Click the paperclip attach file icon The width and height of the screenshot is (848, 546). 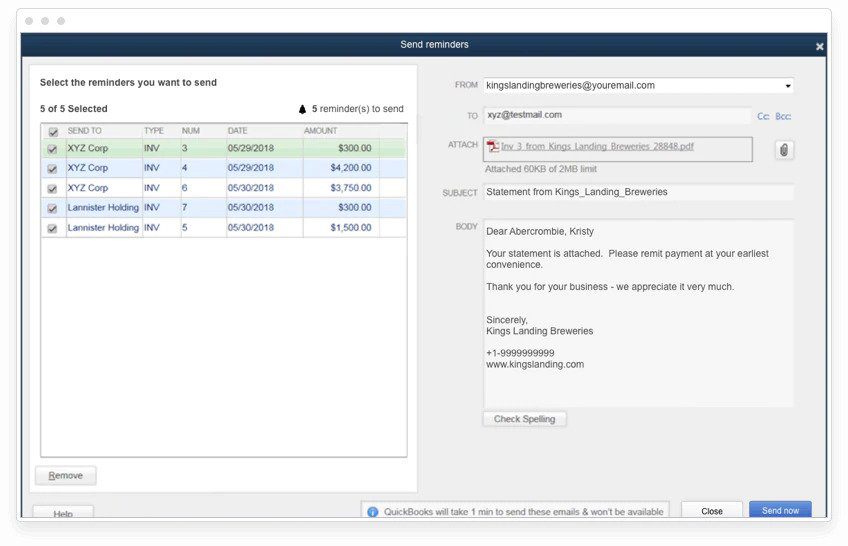click(x=784, y=149)
